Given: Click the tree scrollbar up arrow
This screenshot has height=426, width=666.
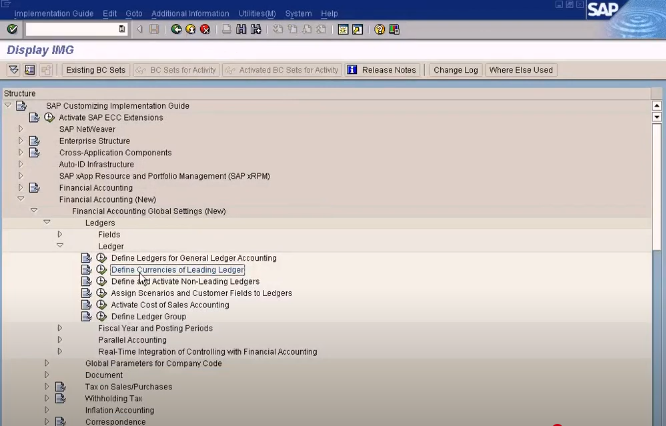Looking at the screenshot, I should tap(657, 106).
